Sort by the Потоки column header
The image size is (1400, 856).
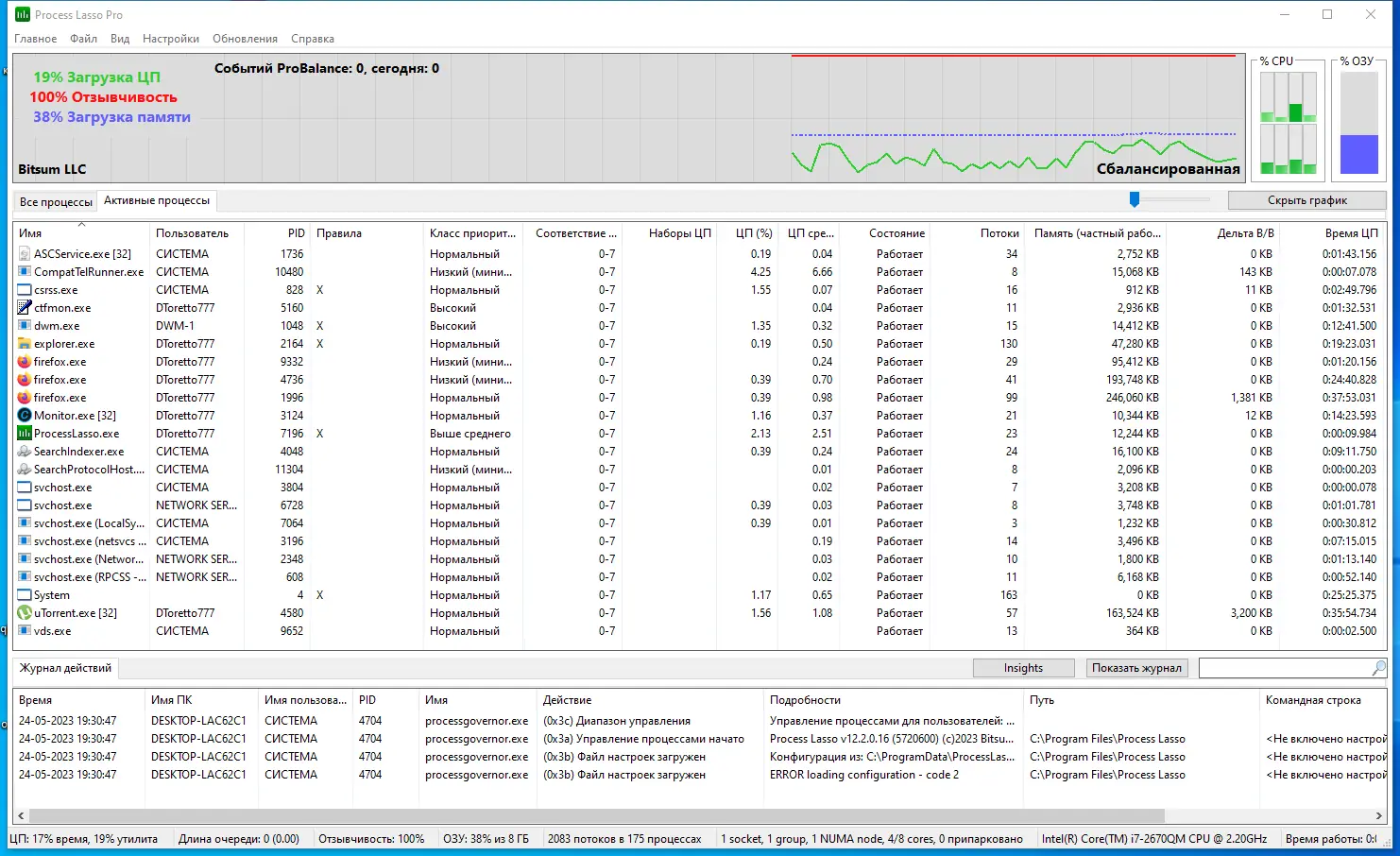(x=979, y=233)
